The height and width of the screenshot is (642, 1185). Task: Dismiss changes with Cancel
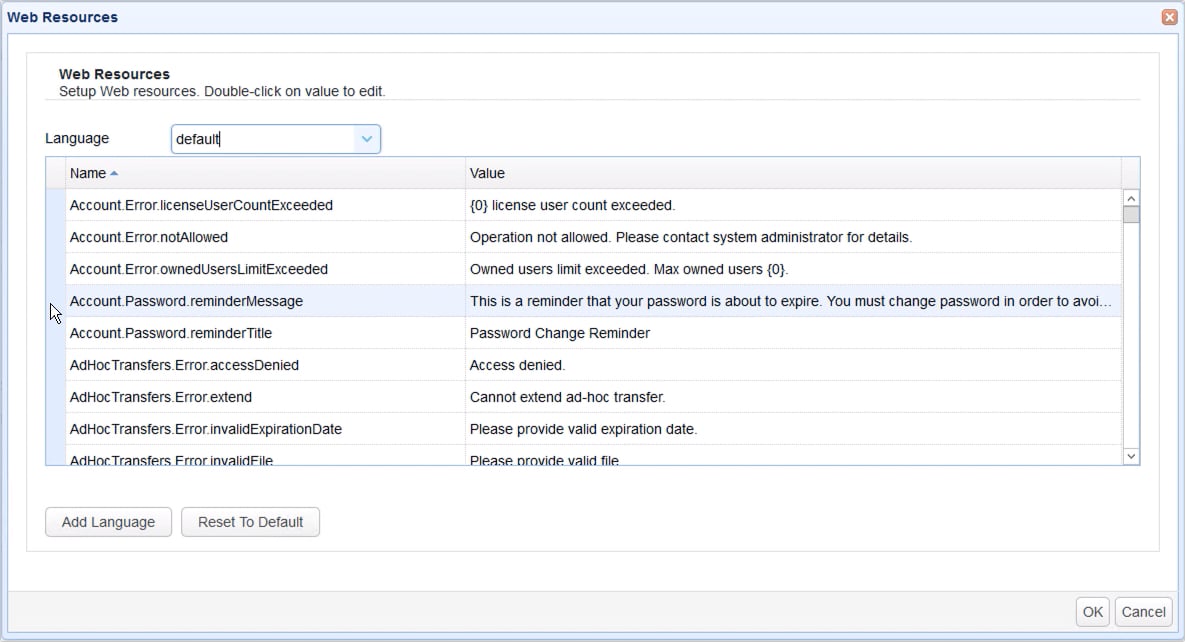point(1143,611)
